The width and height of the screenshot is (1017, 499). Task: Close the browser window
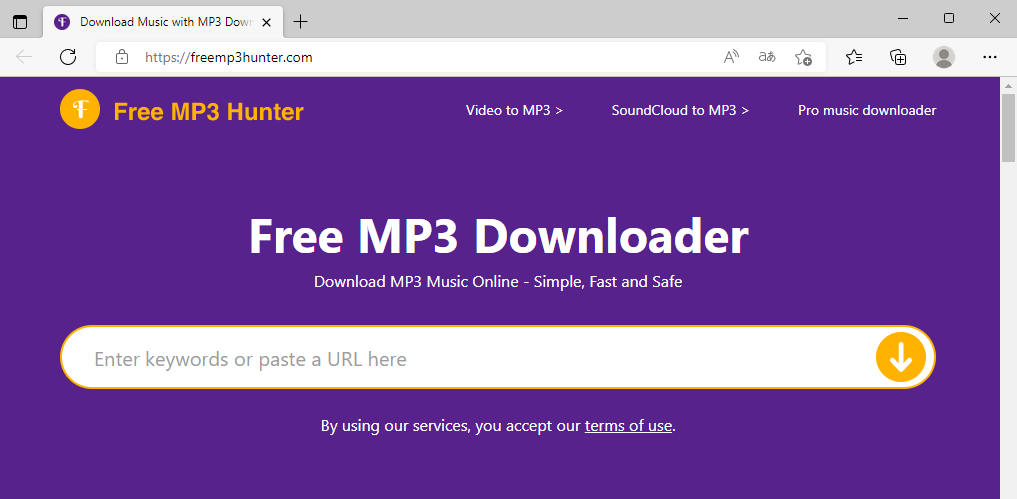pos(994,19)
